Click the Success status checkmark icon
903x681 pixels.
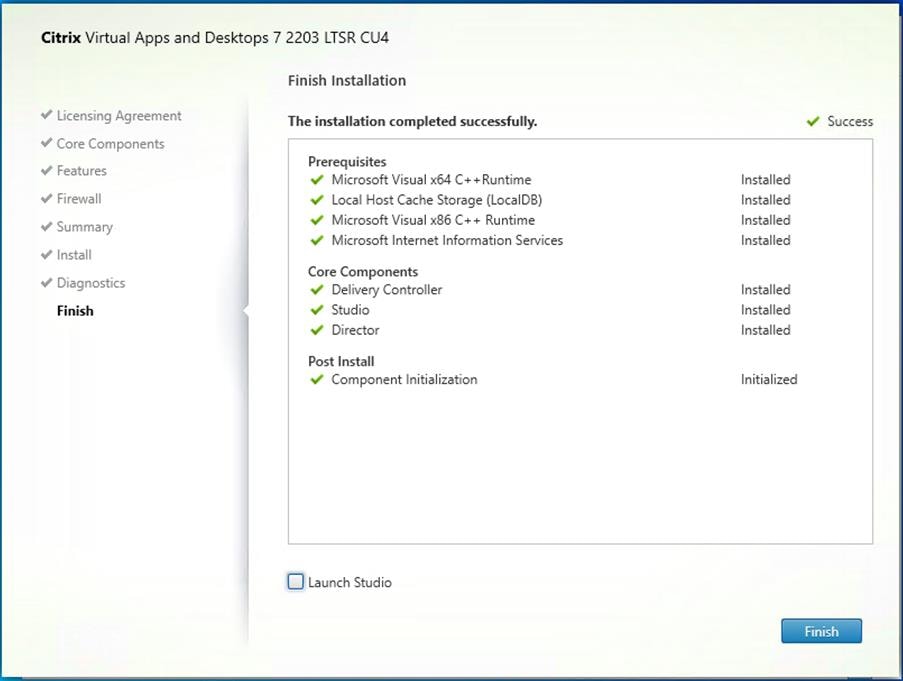pyautogui.click(x=812, y=121)
